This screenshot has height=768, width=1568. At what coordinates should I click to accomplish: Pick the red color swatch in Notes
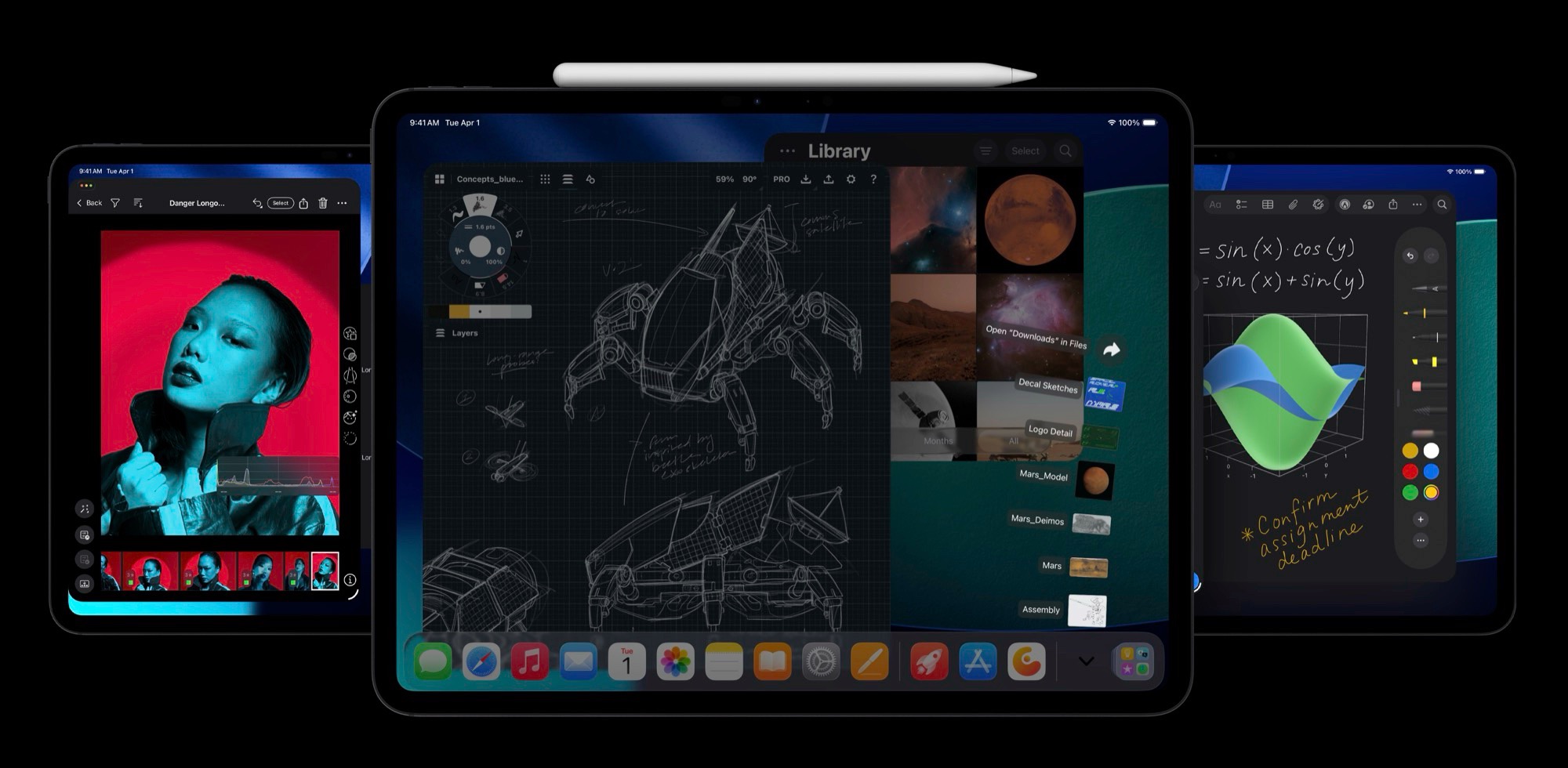(1410, 472)
